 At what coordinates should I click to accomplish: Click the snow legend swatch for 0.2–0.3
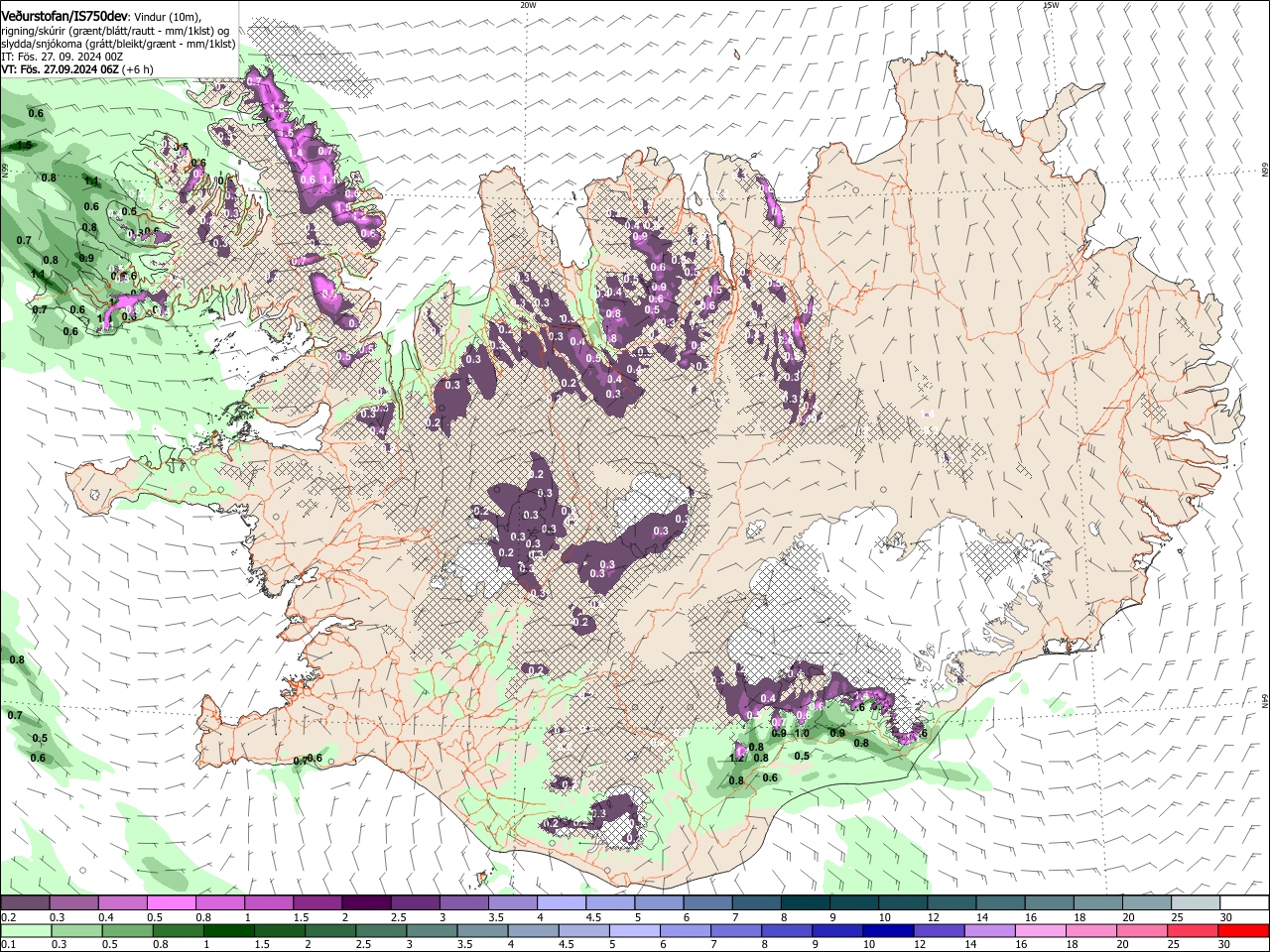(25, 903)
